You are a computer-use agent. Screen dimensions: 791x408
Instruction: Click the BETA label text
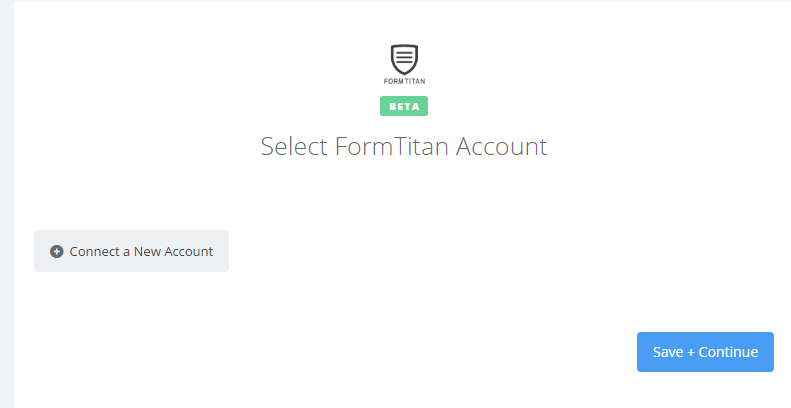point(404,106)
